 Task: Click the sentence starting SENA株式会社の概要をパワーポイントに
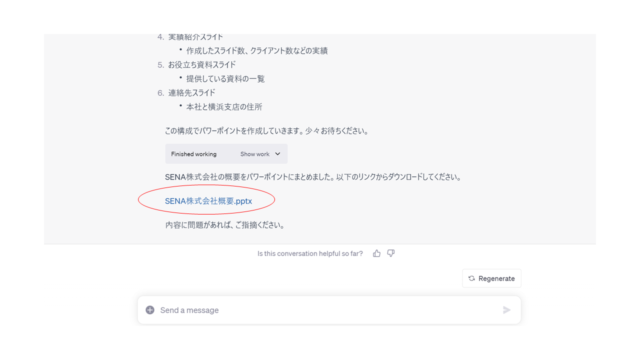coord(313,177)
